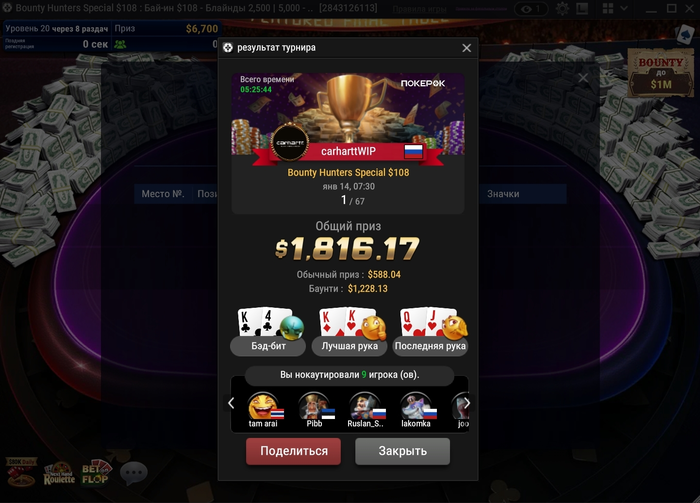Click the Закрыть button
This screenshot has width=700, height=503.
[402, 451]
